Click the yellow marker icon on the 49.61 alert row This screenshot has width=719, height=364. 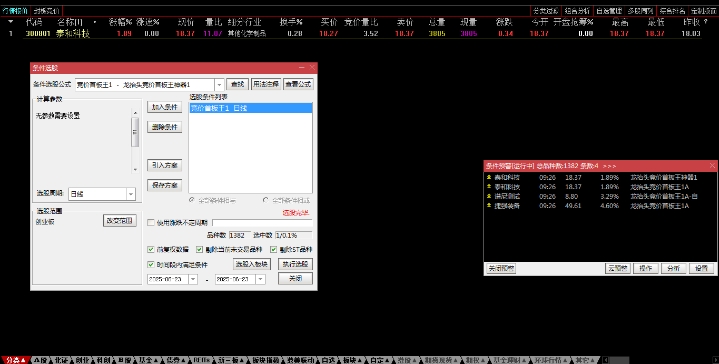pos(489,206)
